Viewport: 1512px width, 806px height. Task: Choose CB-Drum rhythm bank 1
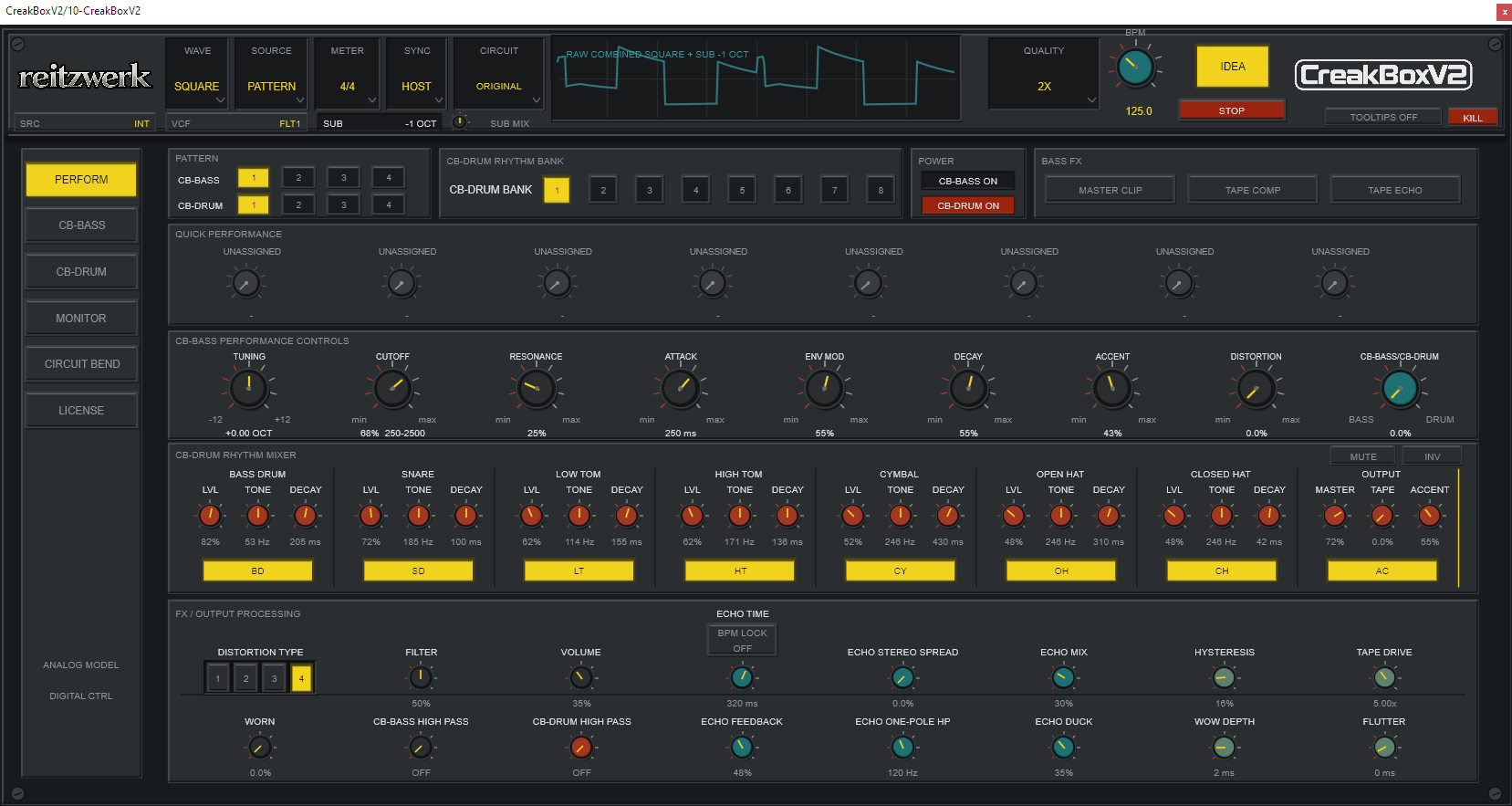point(557,190)
